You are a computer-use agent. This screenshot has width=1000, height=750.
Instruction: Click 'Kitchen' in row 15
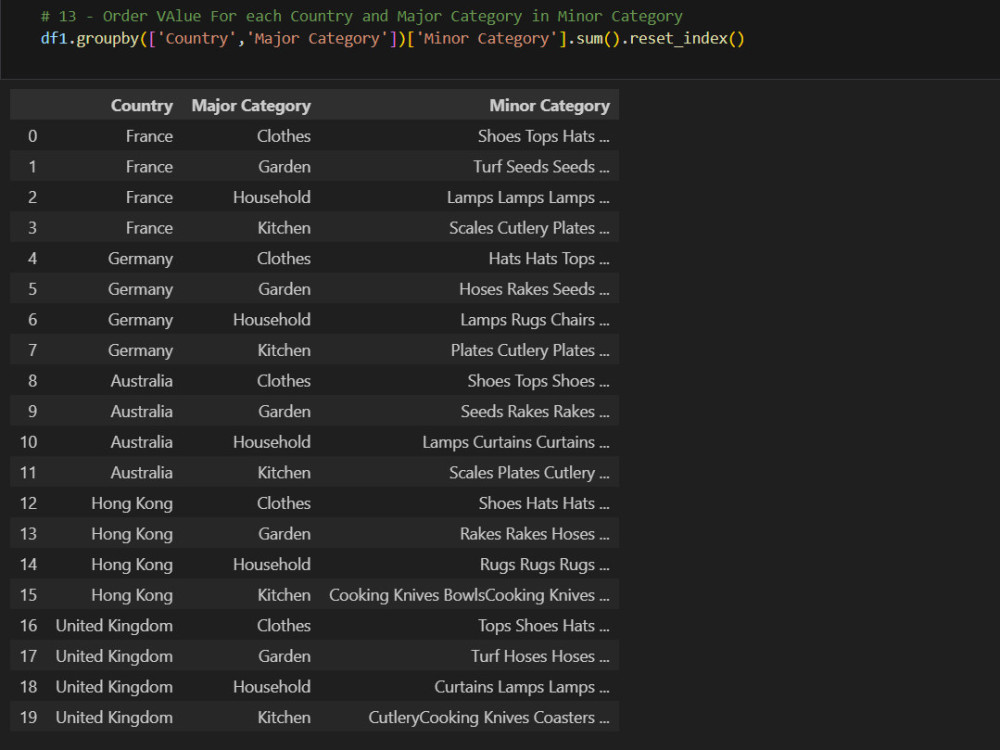284,595
